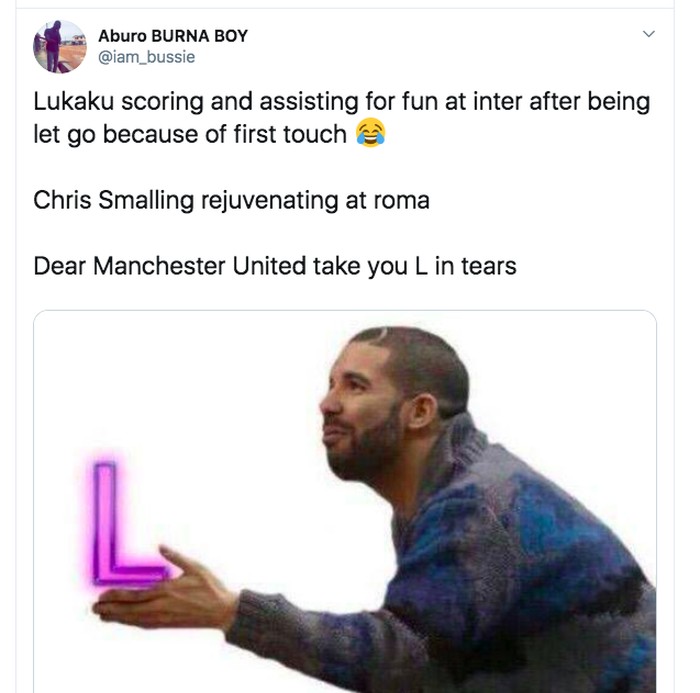Click the phrase after being in tweet
700x693 pixels.
[x=589, y=102]
